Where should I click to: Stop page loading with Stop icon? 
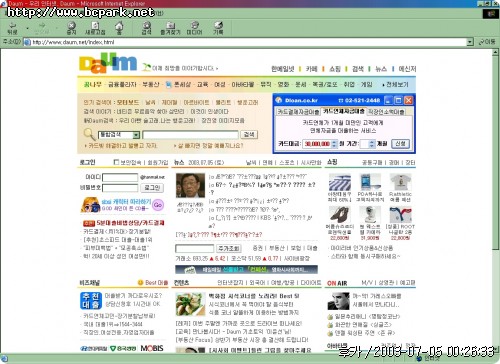[71, 28]
